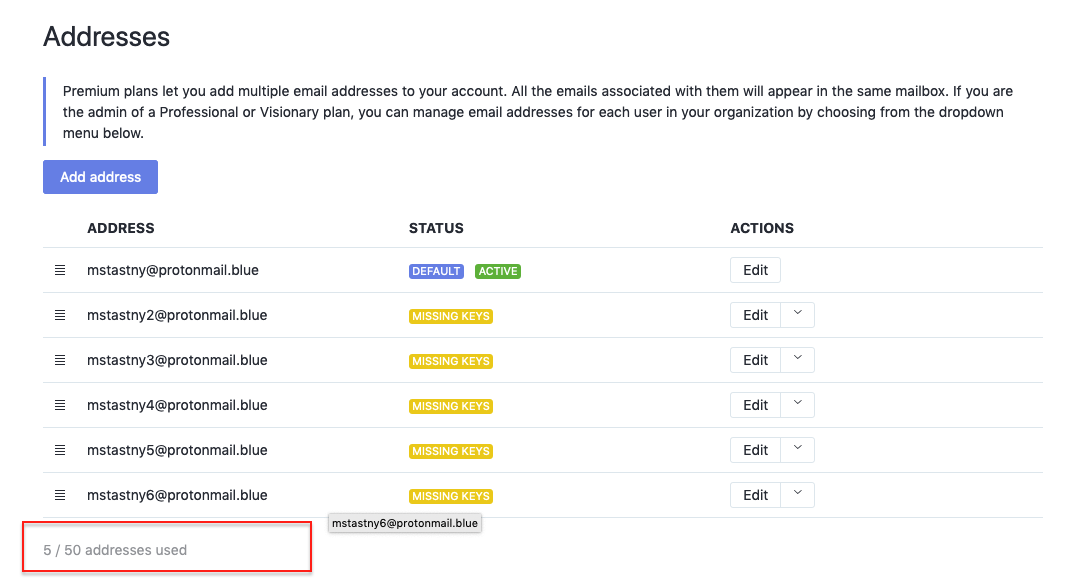Click the drag handle beside mstastny6@protonmail.blue
This screenshot has width=1072, height=581.
click(60, 494)
